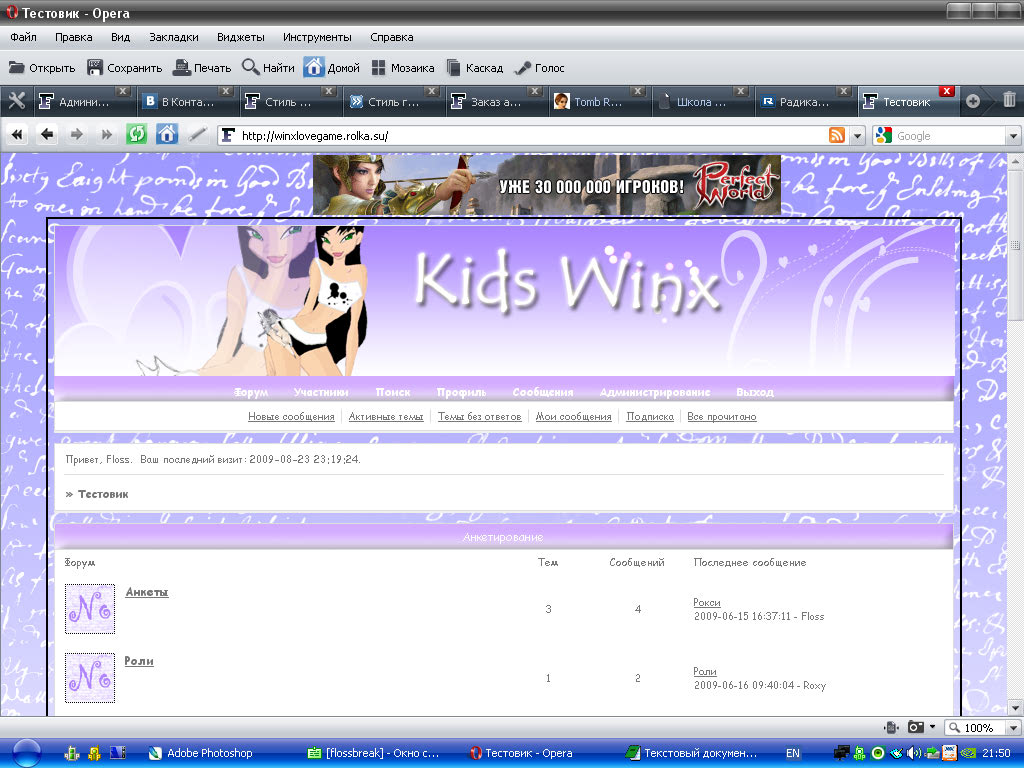Switch to the Админи... tab

click(84, 102)
